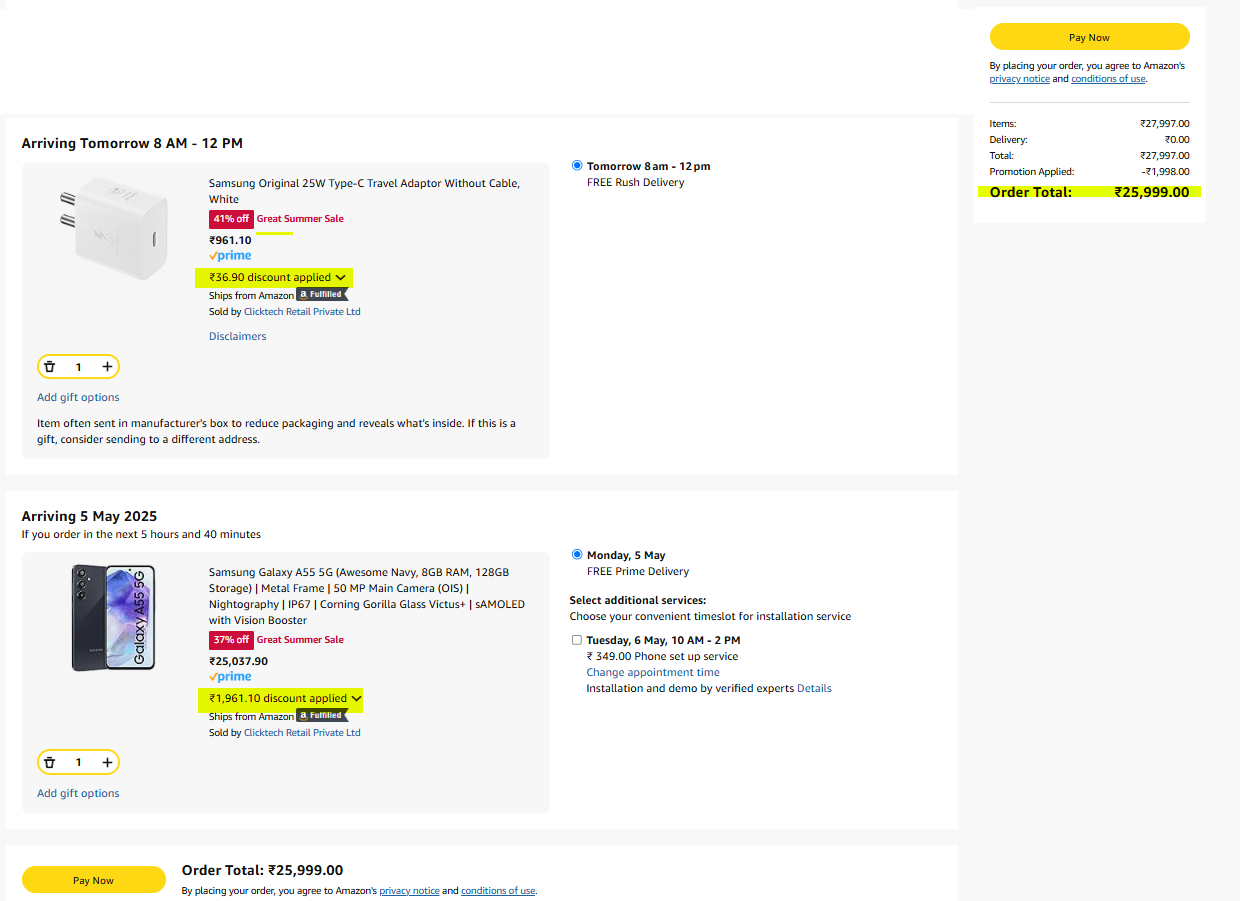Click the prime logo under the ₹961.10 price
Screen dimensions: 1240x901
pyautogui.click(x=230, y=256)
